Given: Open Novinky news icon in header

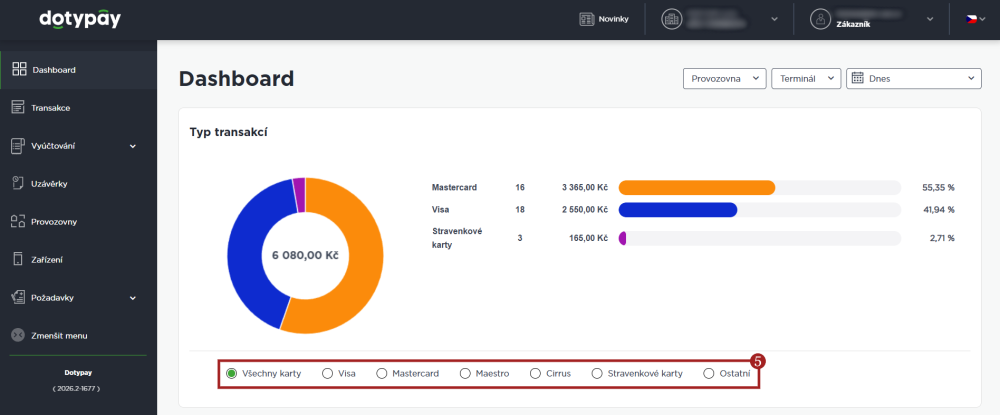Looking at the screenshot, I should click(586, 19).
